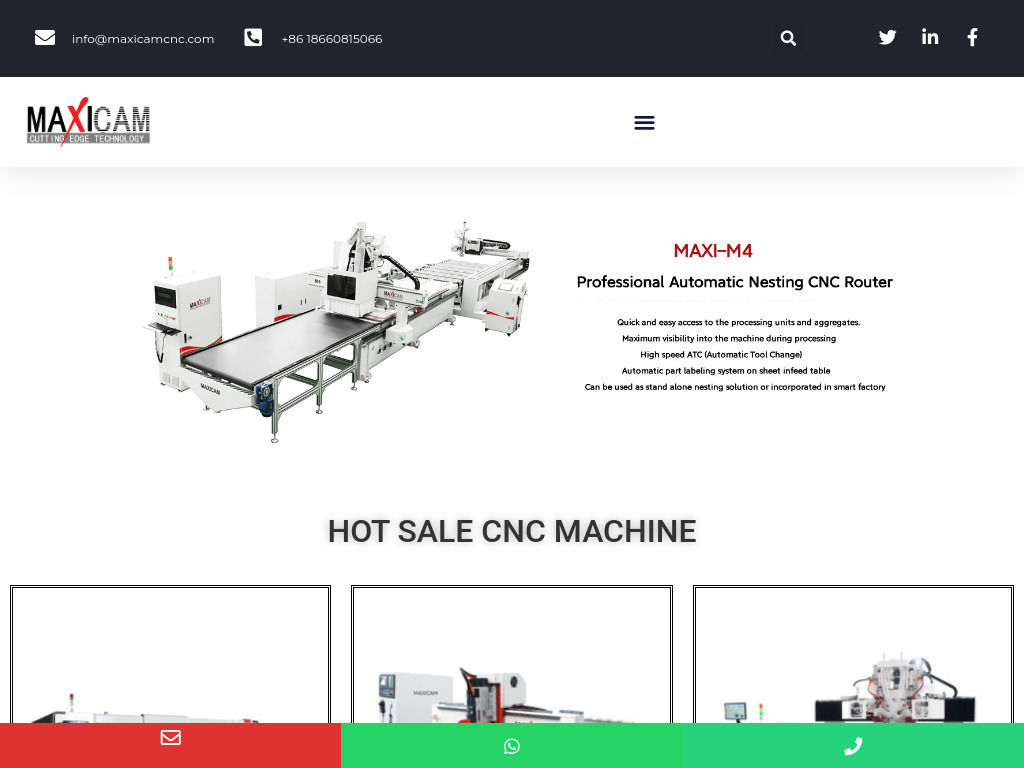Click the red email button in bottom bar
1024x768 pixels.
[x=170, y=745]
